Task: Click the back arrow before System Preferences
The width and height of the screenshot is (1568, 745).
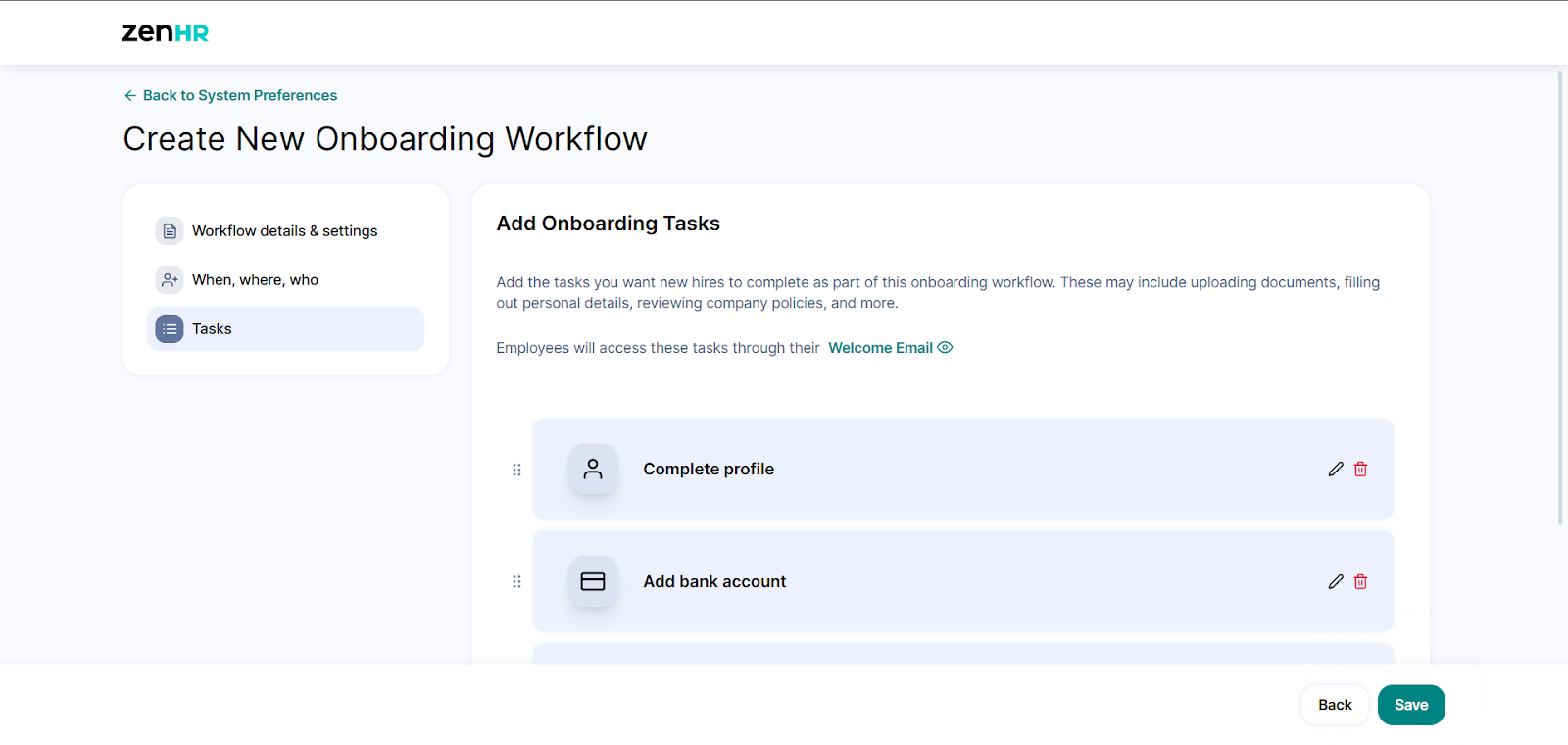Action: [x=130, y=95]
